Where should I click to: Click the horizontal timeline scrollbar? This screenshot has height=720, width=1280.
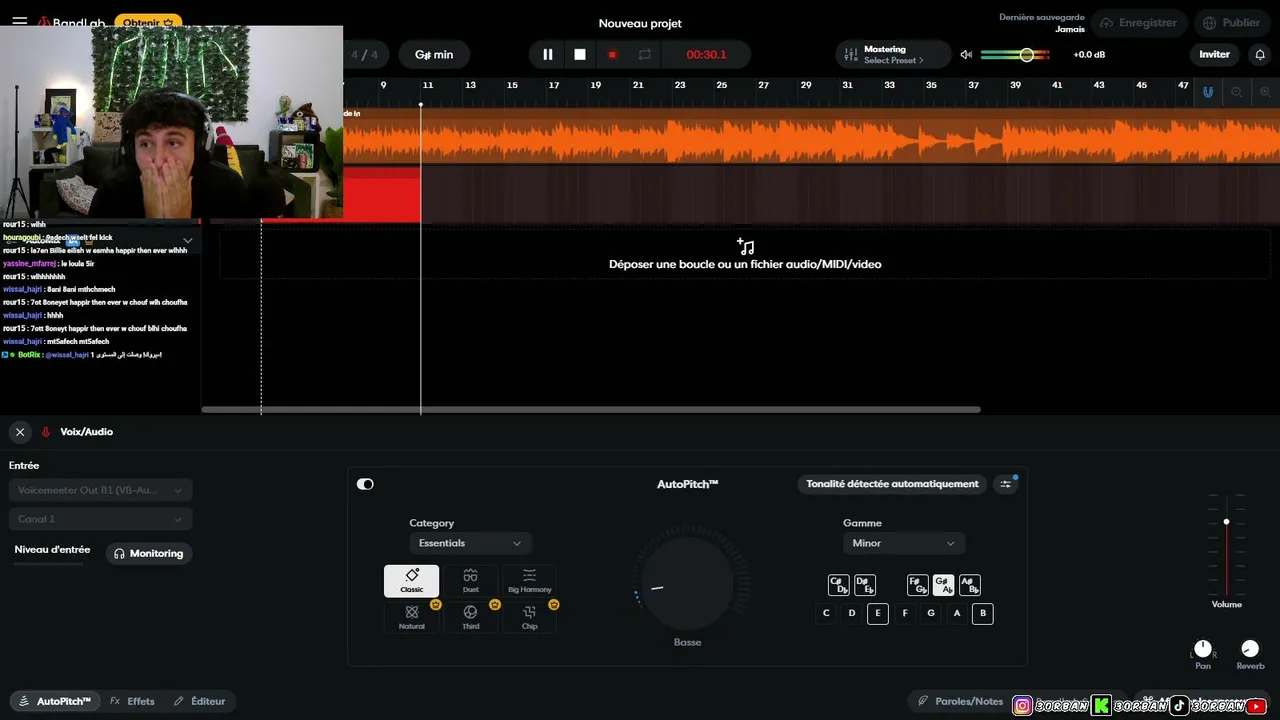point(591,409)
